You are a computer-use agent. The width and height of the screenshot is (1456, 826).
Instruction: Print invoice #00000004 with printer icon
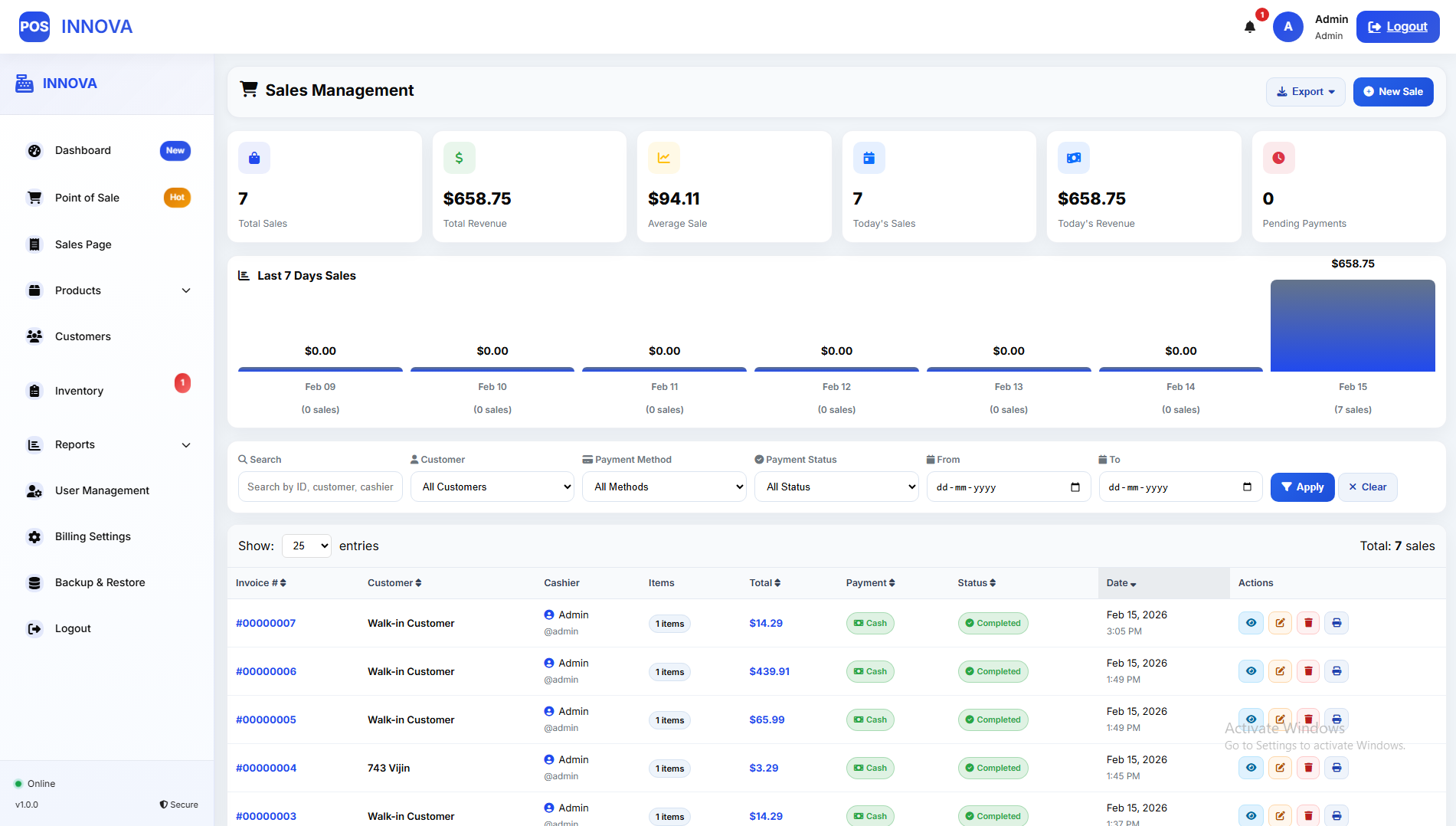tap(1337, 768)
